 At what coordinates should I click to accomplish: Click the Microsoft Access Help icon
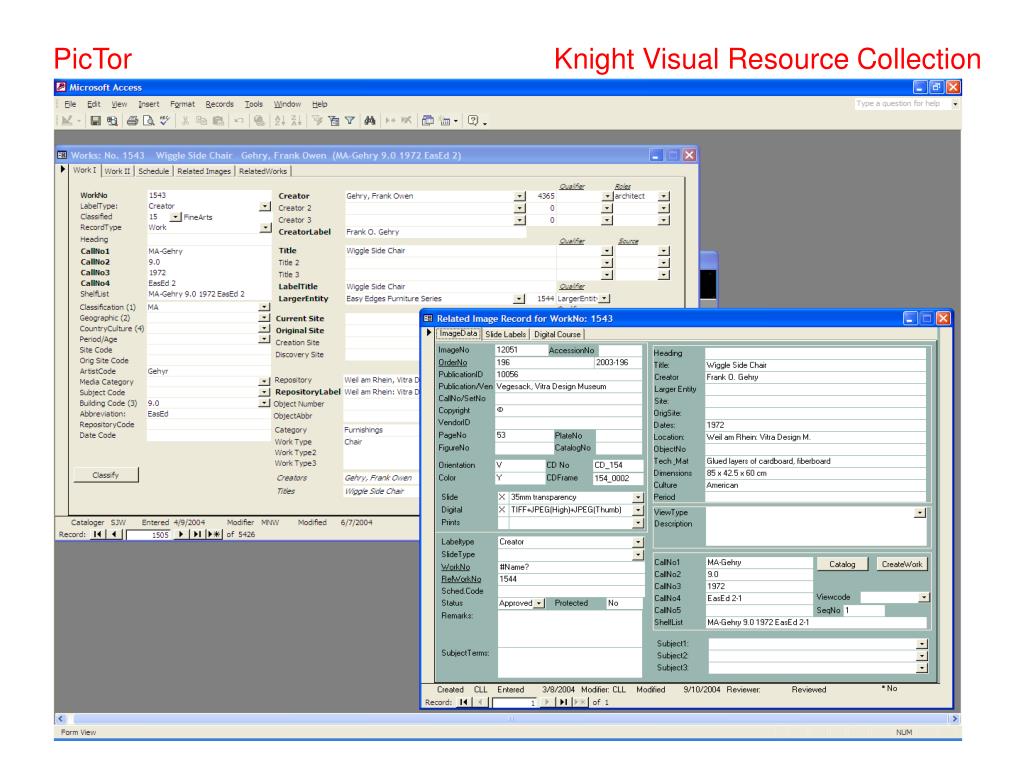[x=473, y=121]
